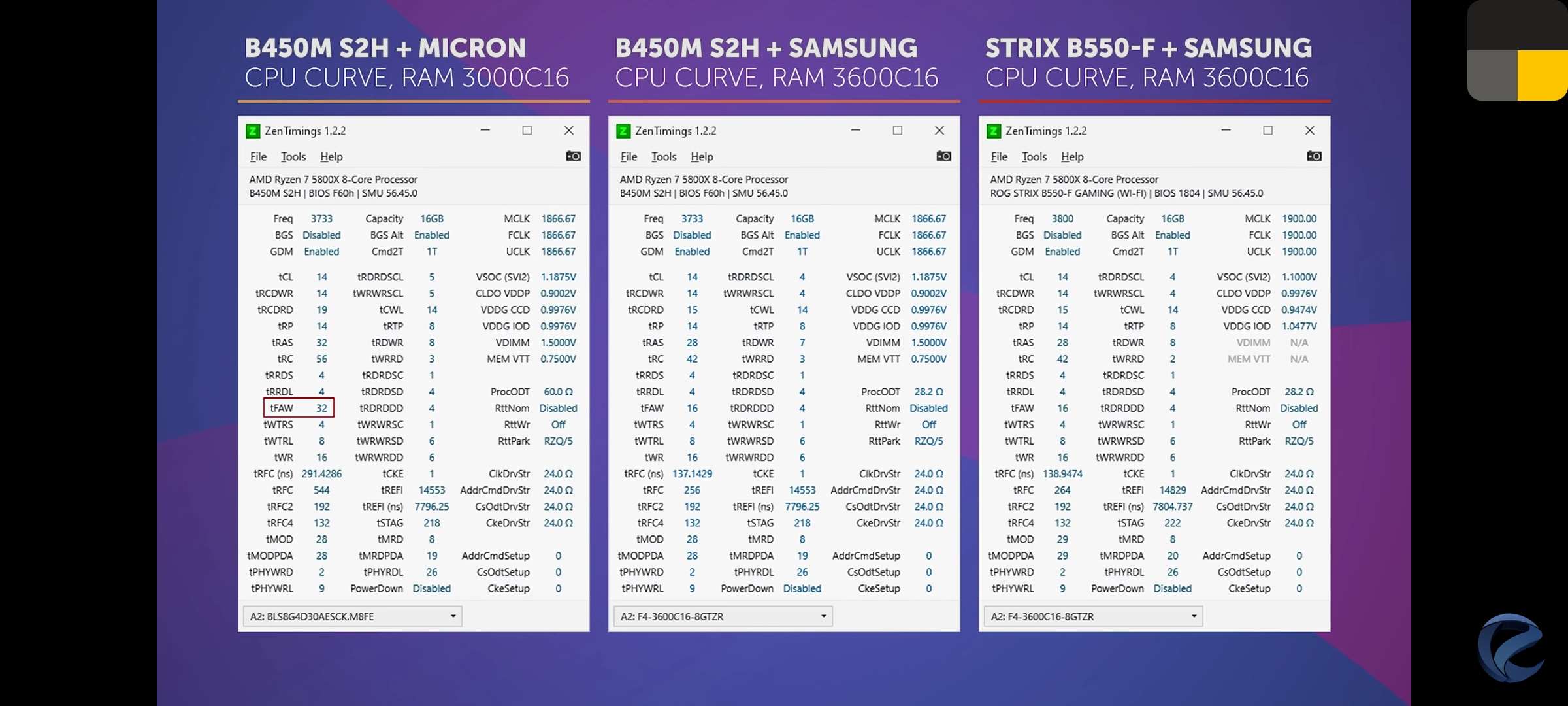Screen dimensions: 1568x706
Task: Maximize the rightmost ZenTimings window
Action: pyautogui.click(x=1267, y=130)
